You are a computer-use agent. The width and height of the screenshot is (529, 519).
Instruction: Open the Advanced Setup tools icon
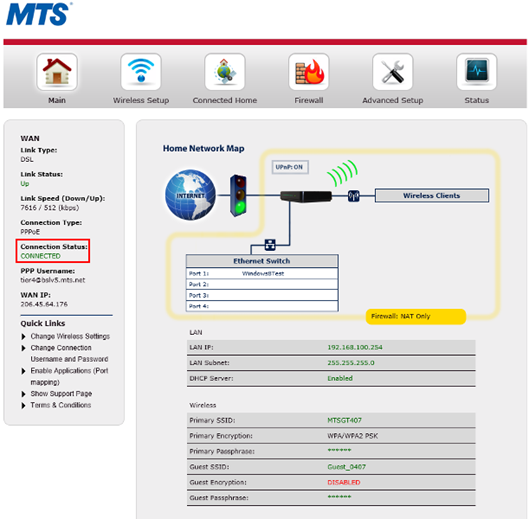coord(393,72)
